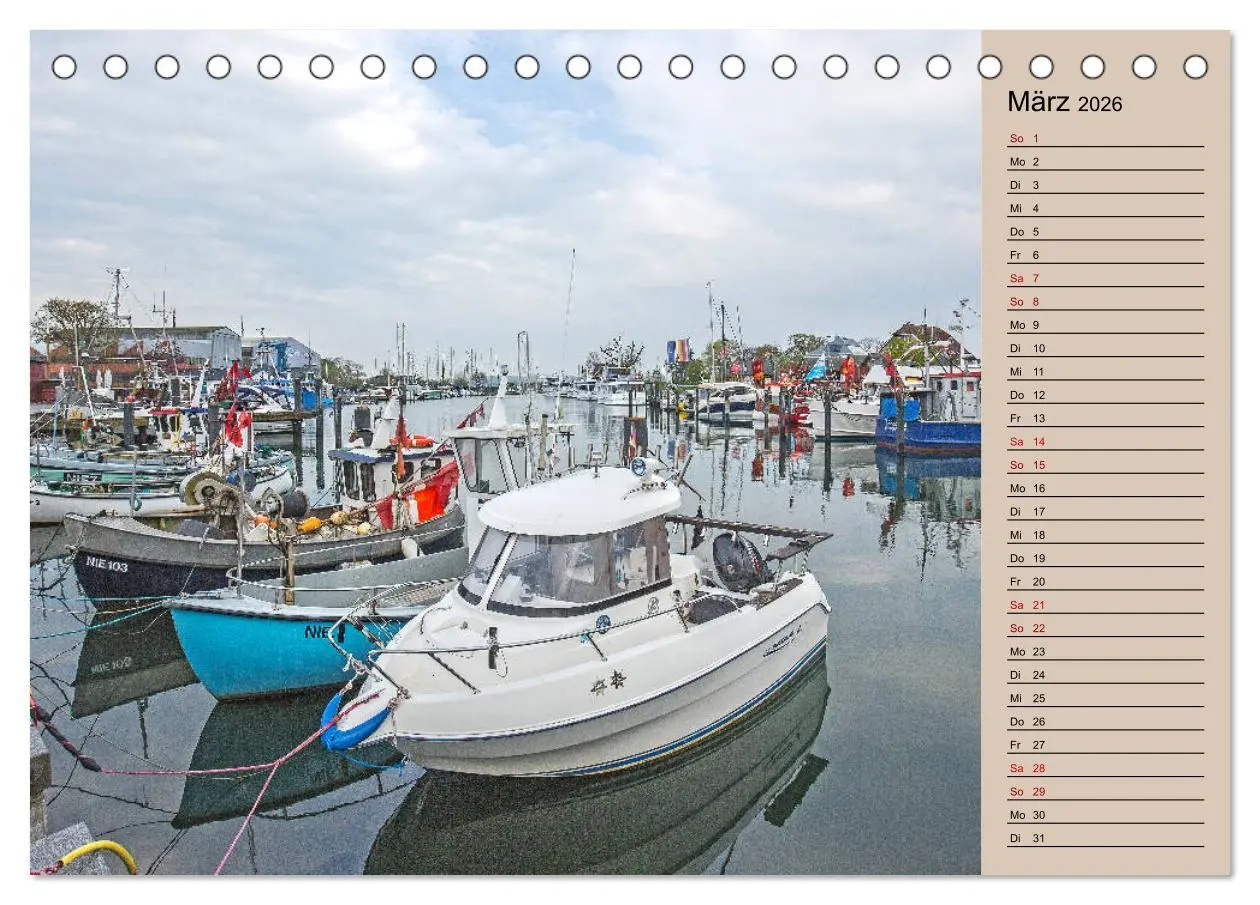Select the Di 24 calendar row
Image resolution: width=1260 pixels, height=905 pixels.
coord(1105,675)
